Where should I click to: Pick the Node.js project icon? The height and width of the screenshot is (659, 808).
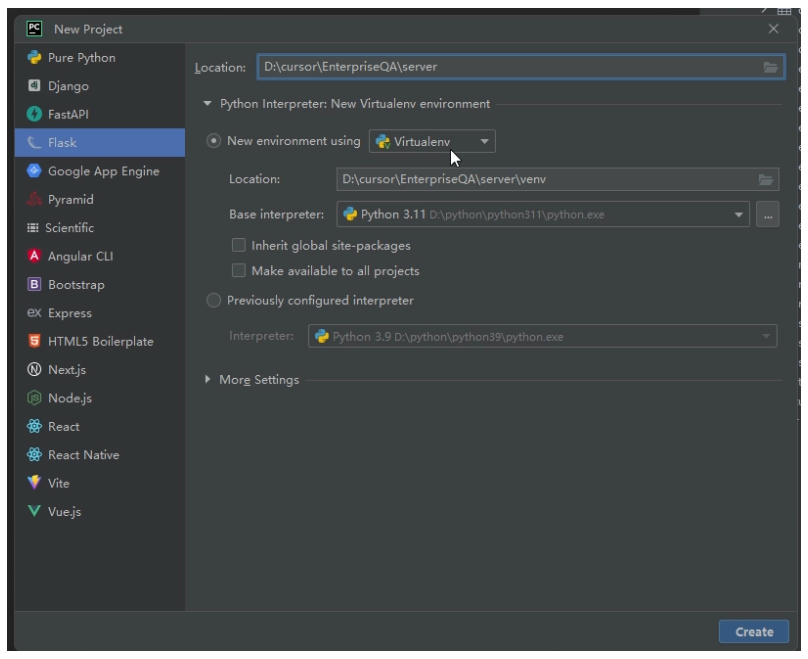(34, 397)
